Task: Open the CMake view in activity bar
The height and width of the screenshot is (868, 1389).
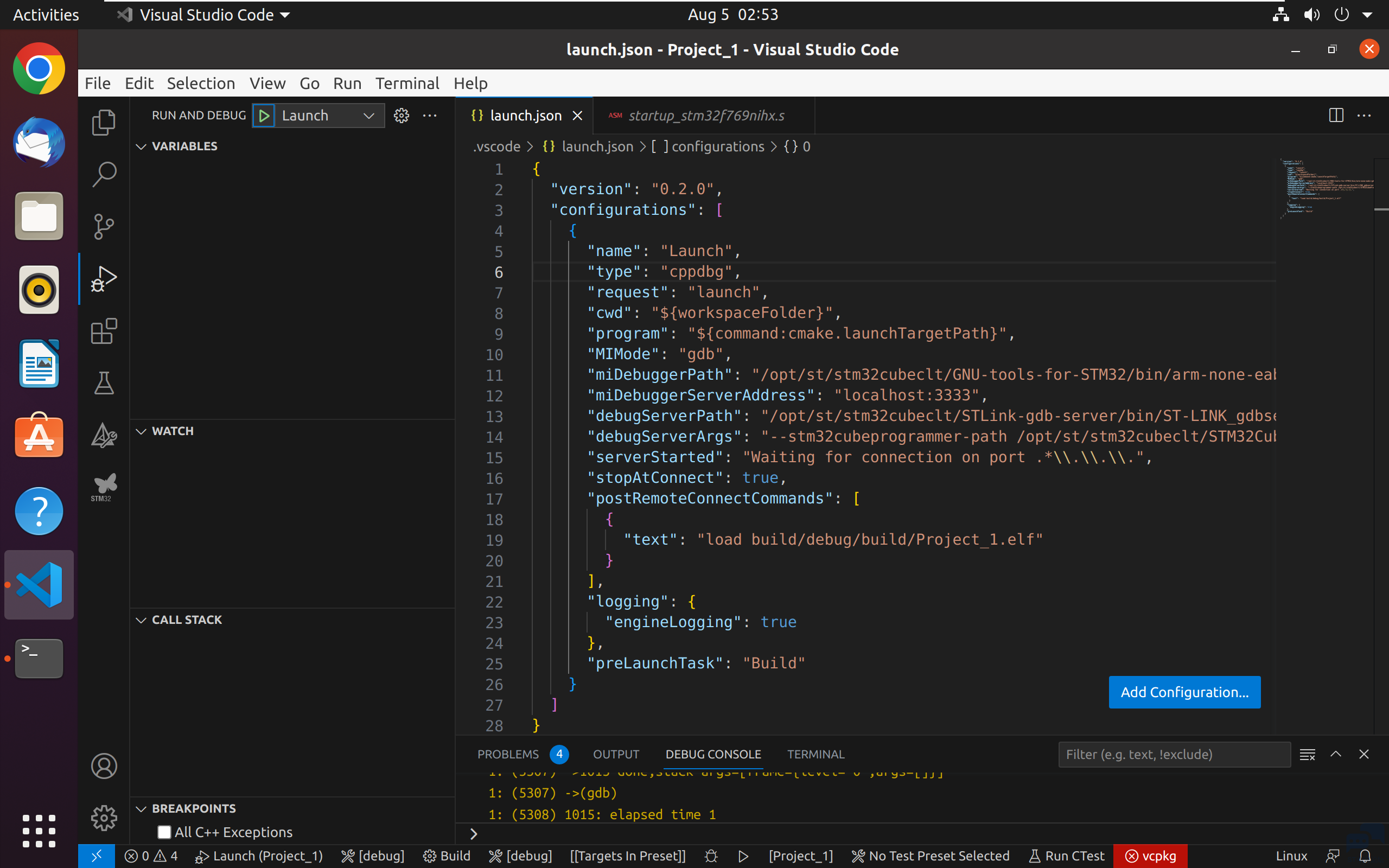Action: tap(104, 436)
